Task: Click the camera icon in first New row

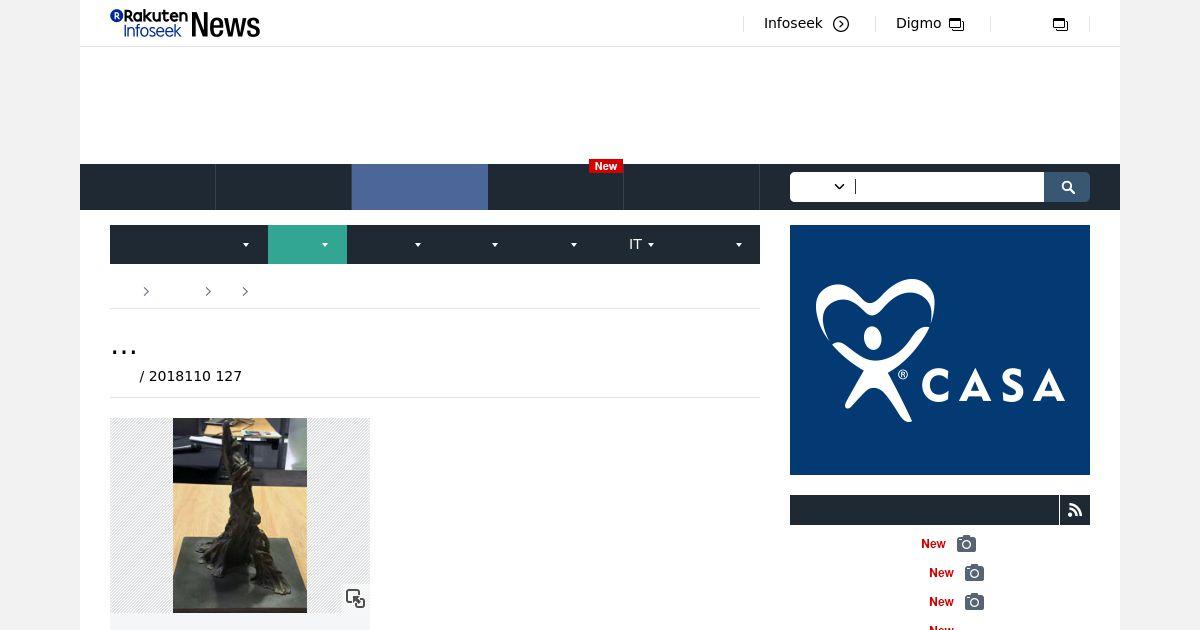Action: [966, 544]
